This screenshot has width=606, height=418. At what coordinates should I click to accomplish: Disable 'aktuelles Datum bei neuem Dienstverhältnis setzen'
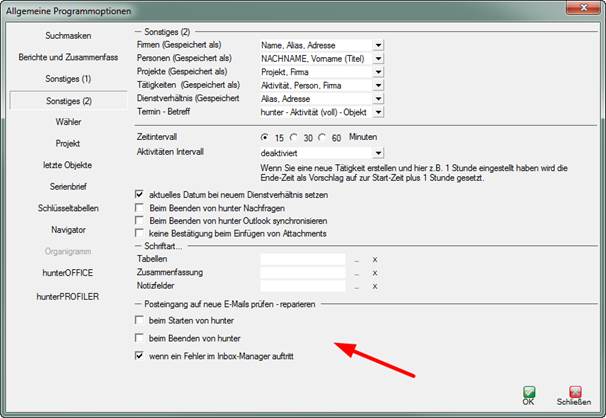[139, 193]
